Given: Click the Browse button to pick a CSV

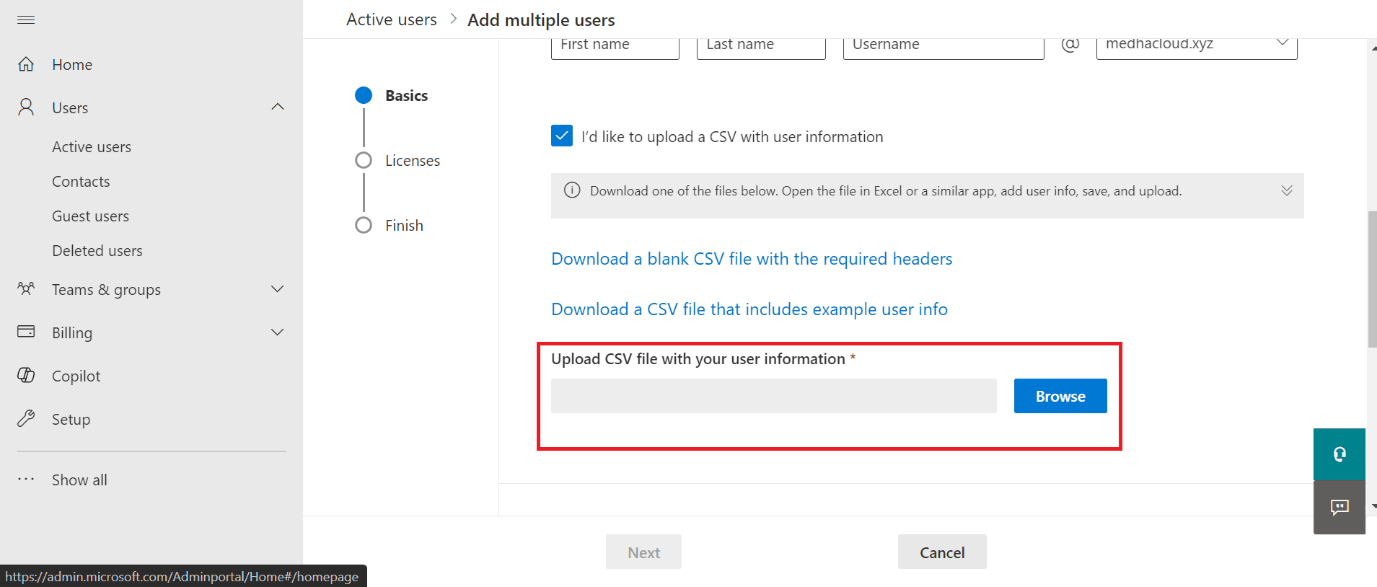Looking at the screenshot, I should 1060,396.
